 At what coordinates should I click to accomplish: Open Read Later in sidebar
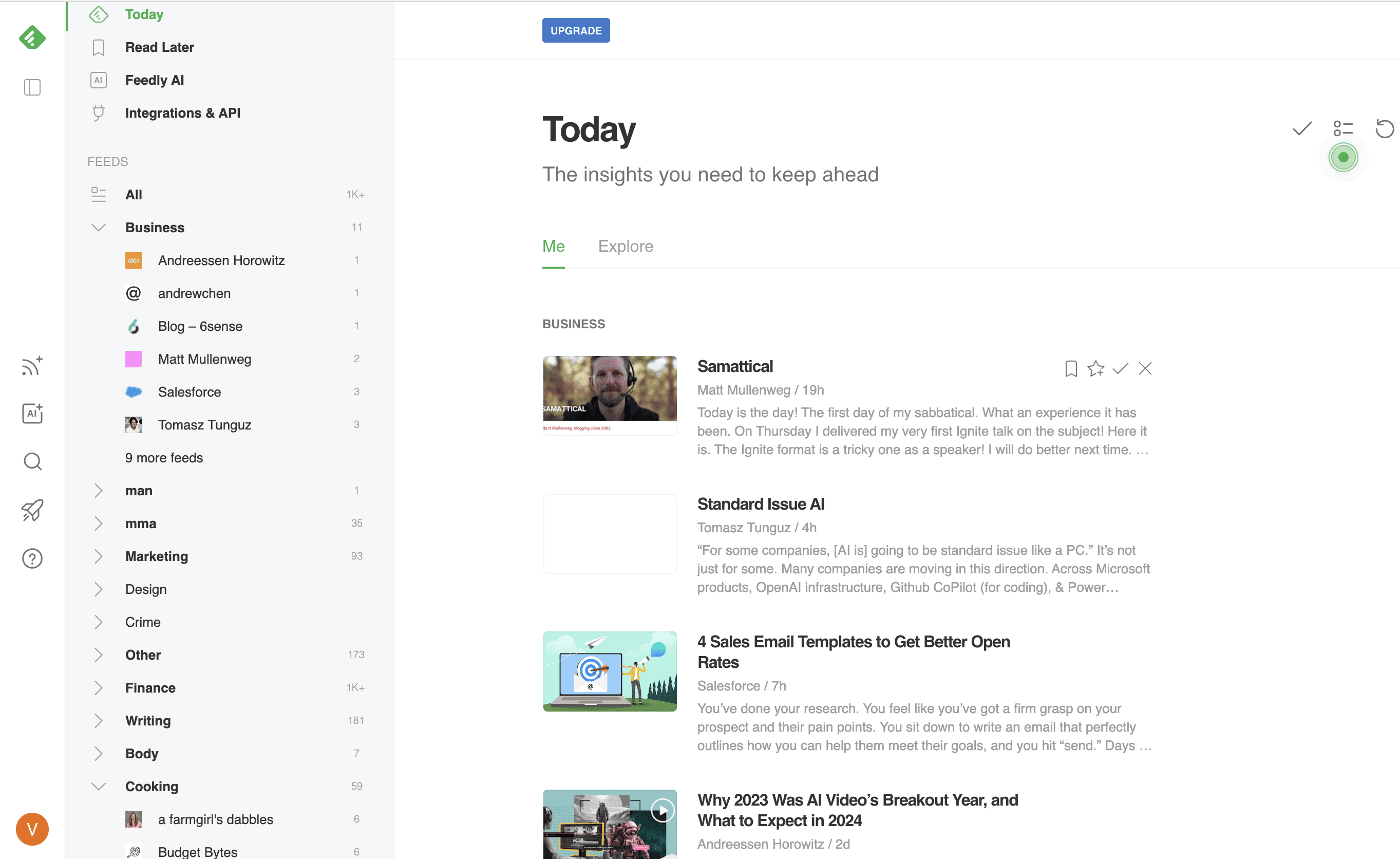(x=159, y=47)
